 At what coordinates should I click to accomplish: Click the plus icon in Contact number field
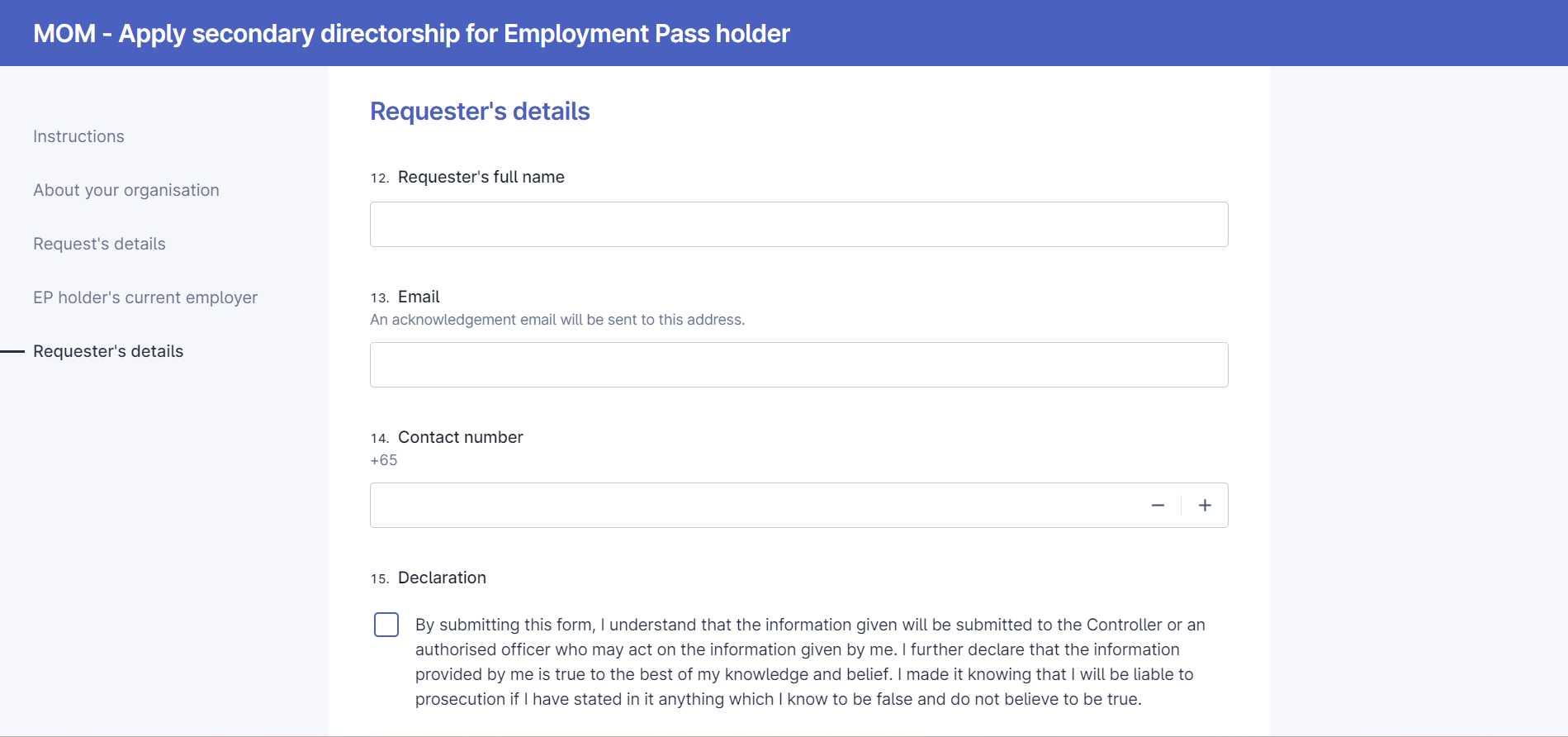click(1205, 506)
